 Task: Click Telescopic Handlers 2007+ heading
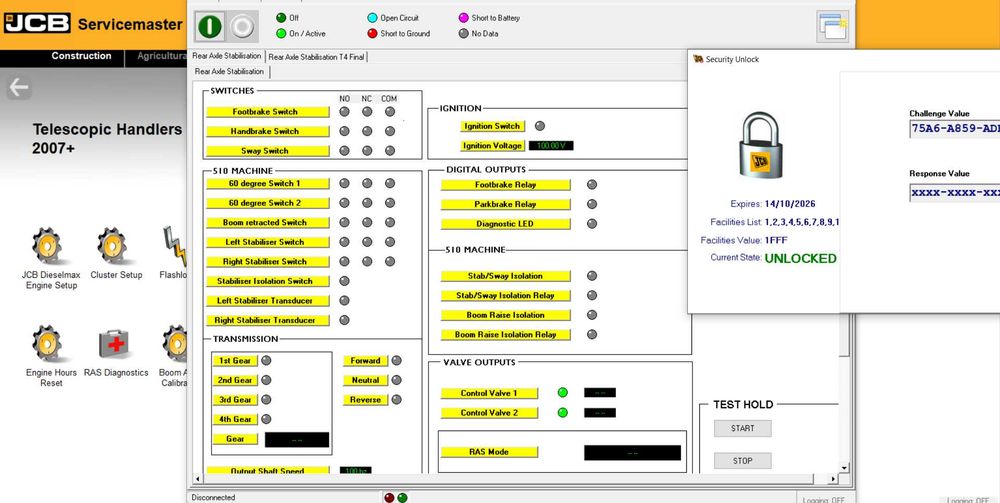pos(107,139)
